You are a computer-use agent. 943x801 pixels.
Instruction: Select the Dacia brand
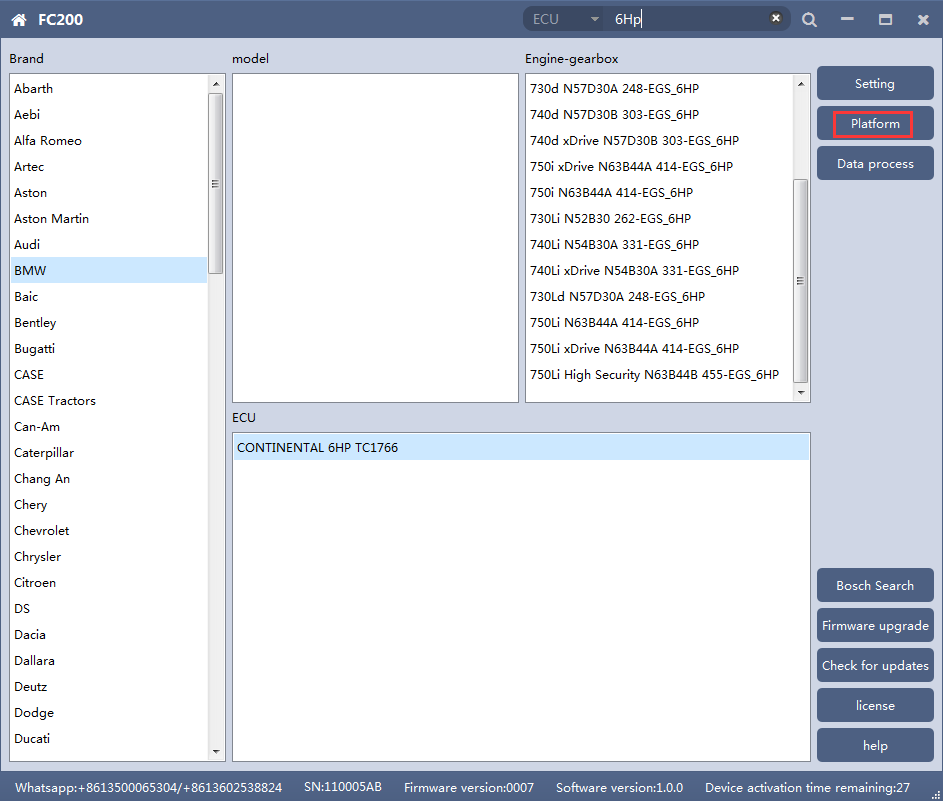coord(109,634)
